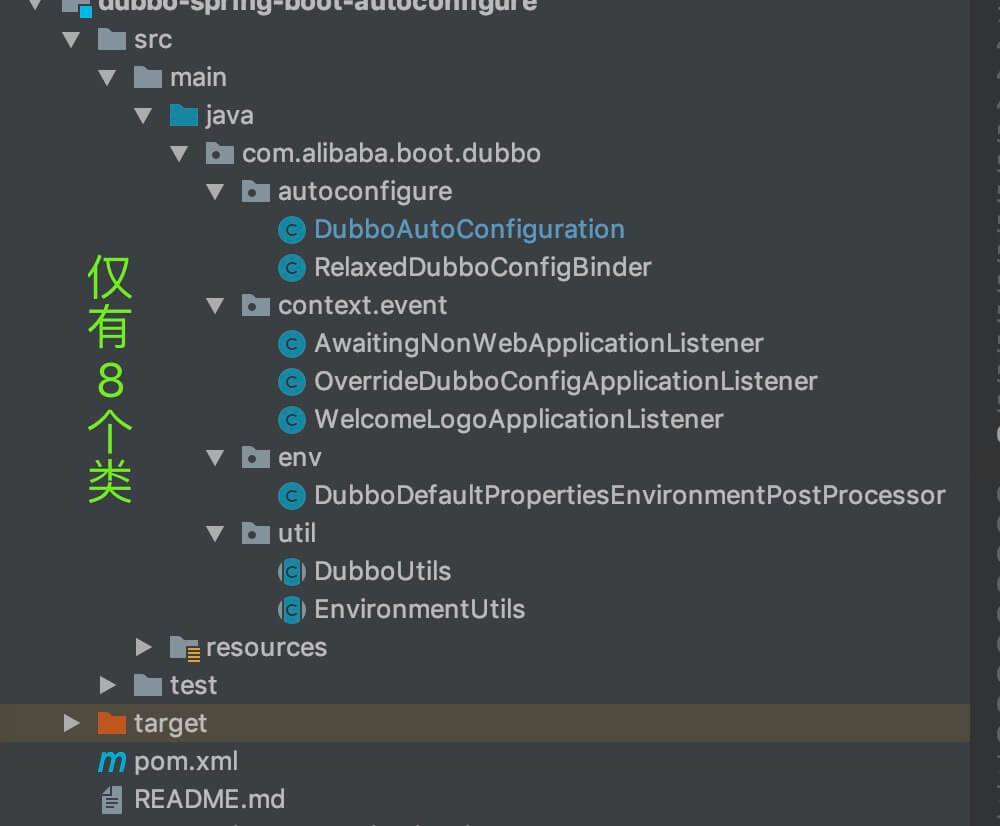Viewport: 1000px width, 826px height.
Task: Select the com.alibaba.boot.dubbo package
Action: (x=391, y=154)
